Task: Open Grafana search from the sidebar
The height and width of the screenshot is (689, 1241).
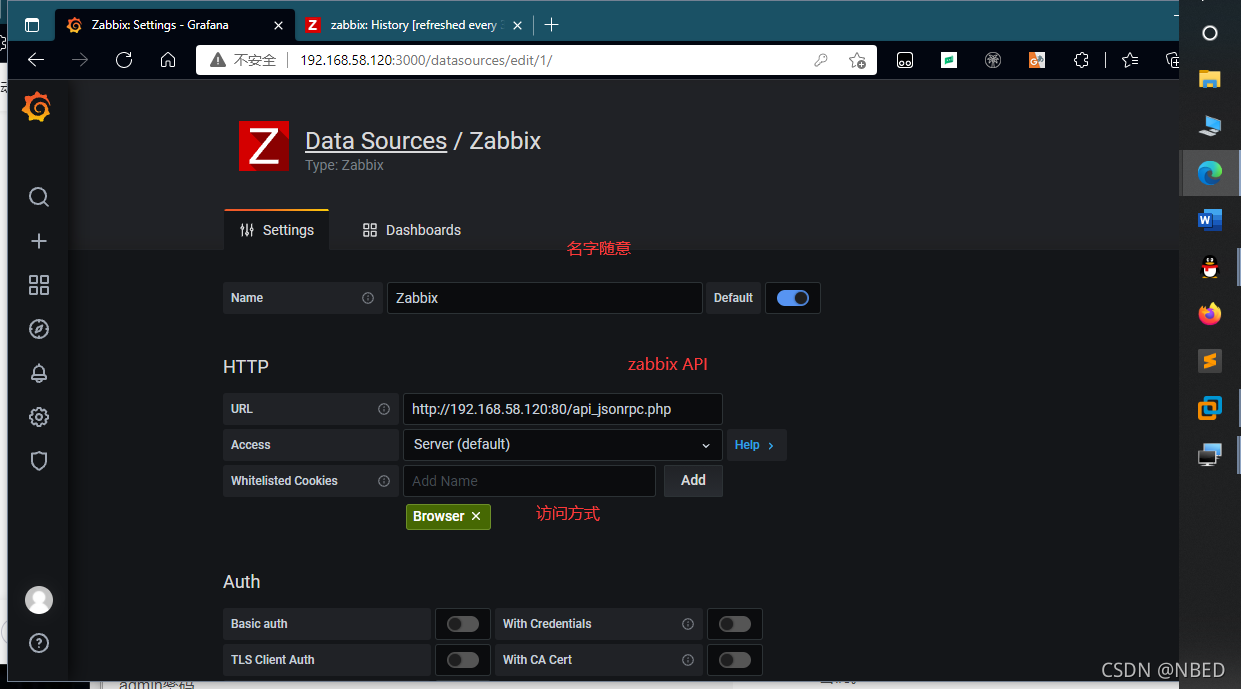Action: [39, 197]
